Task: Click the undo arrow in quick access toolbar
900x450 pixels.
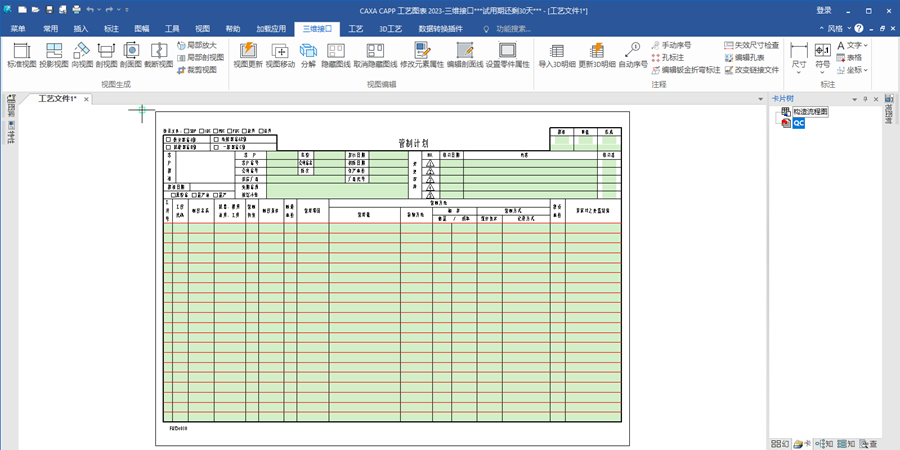Action: [90, 10]
